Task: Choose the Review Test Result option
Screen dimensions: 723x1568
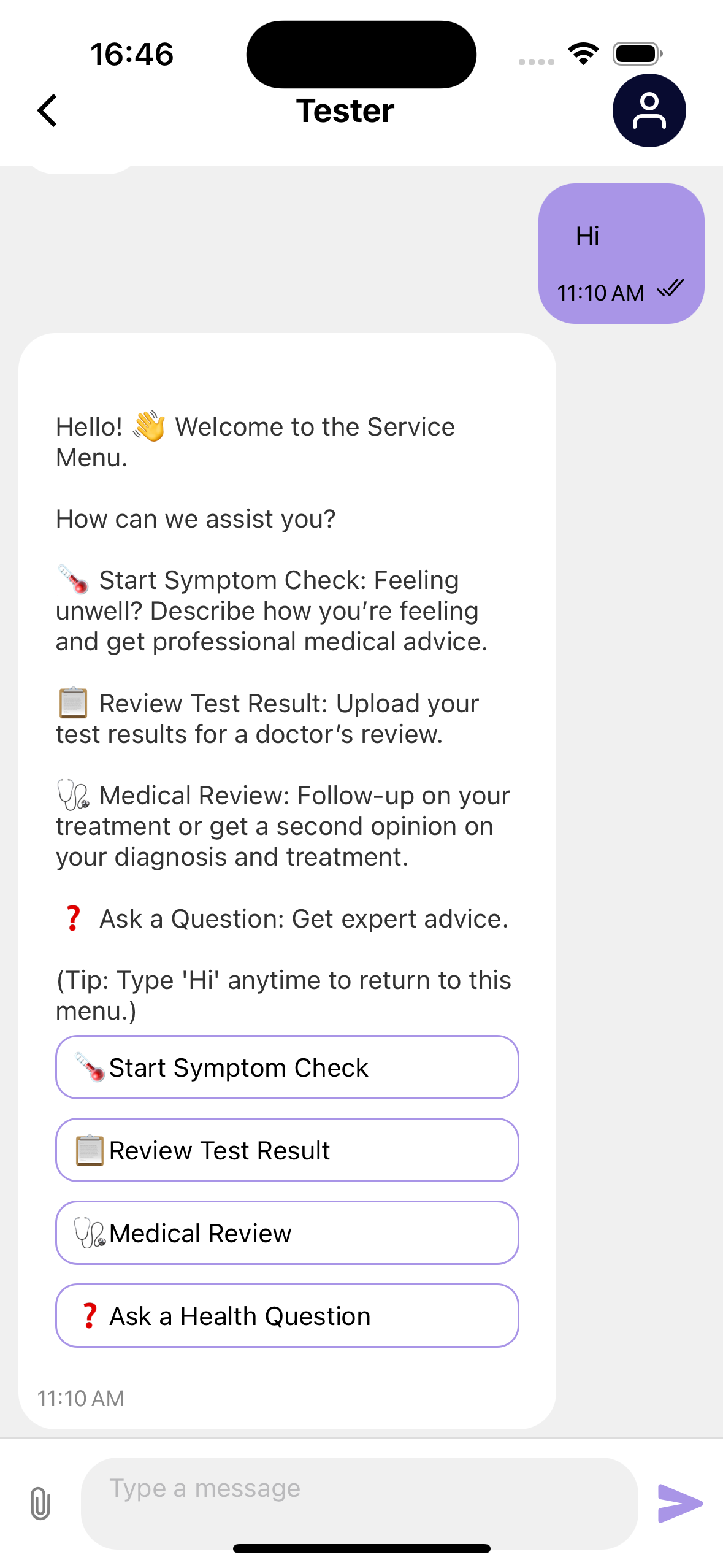Action: 287,1150
